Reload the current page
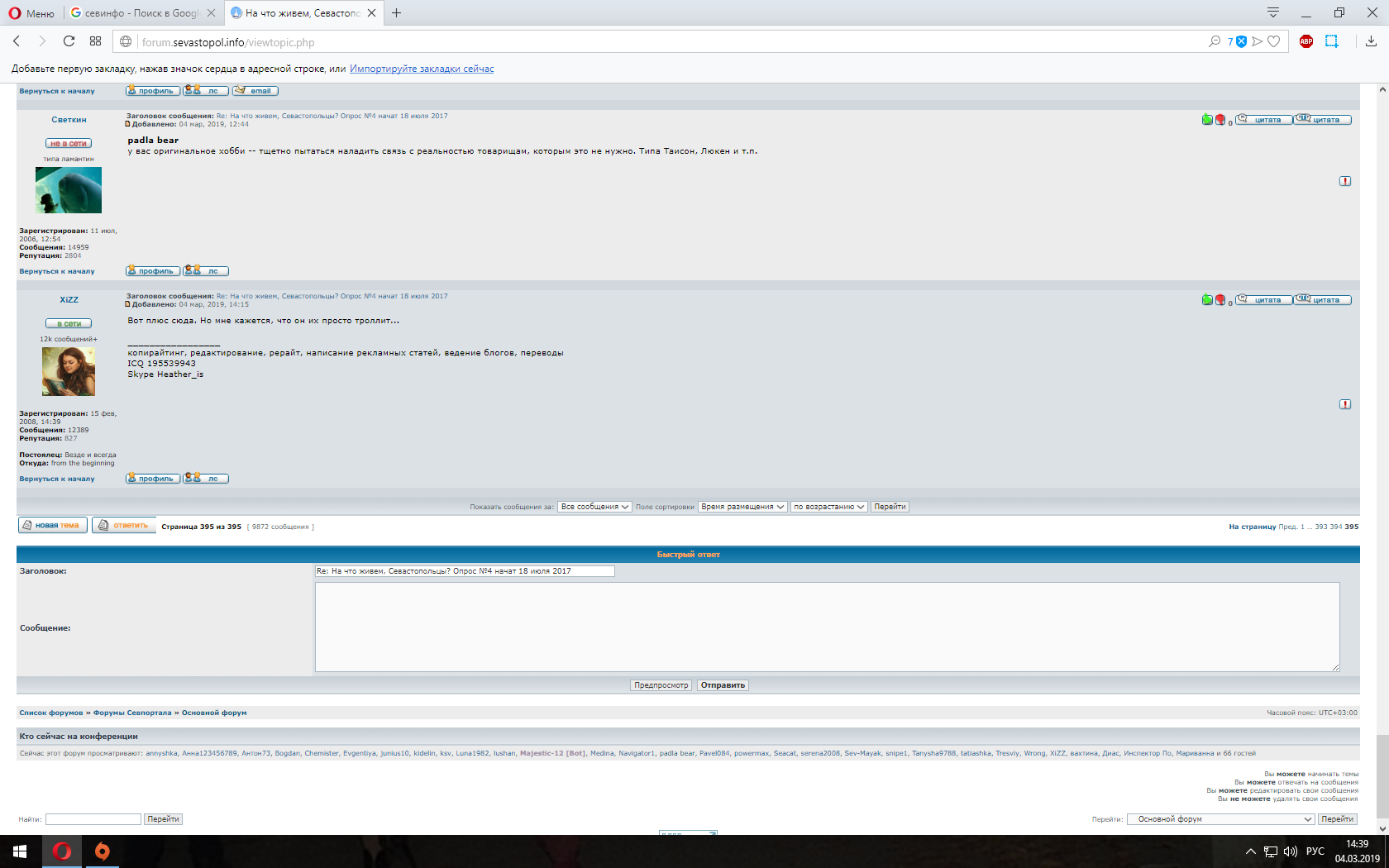Viewport: 1389px width, 868px height. pos(69,41)
